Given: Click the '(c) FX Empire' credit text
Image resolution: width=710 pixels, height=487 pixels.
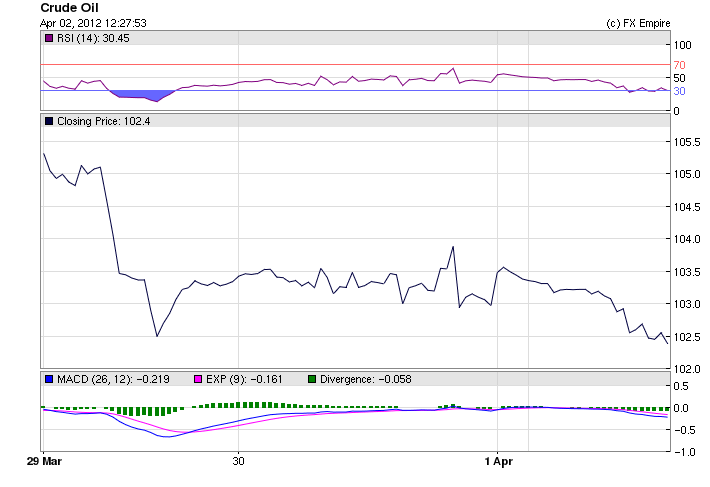Looking at the screenshot, I should (x=638, y=23).
